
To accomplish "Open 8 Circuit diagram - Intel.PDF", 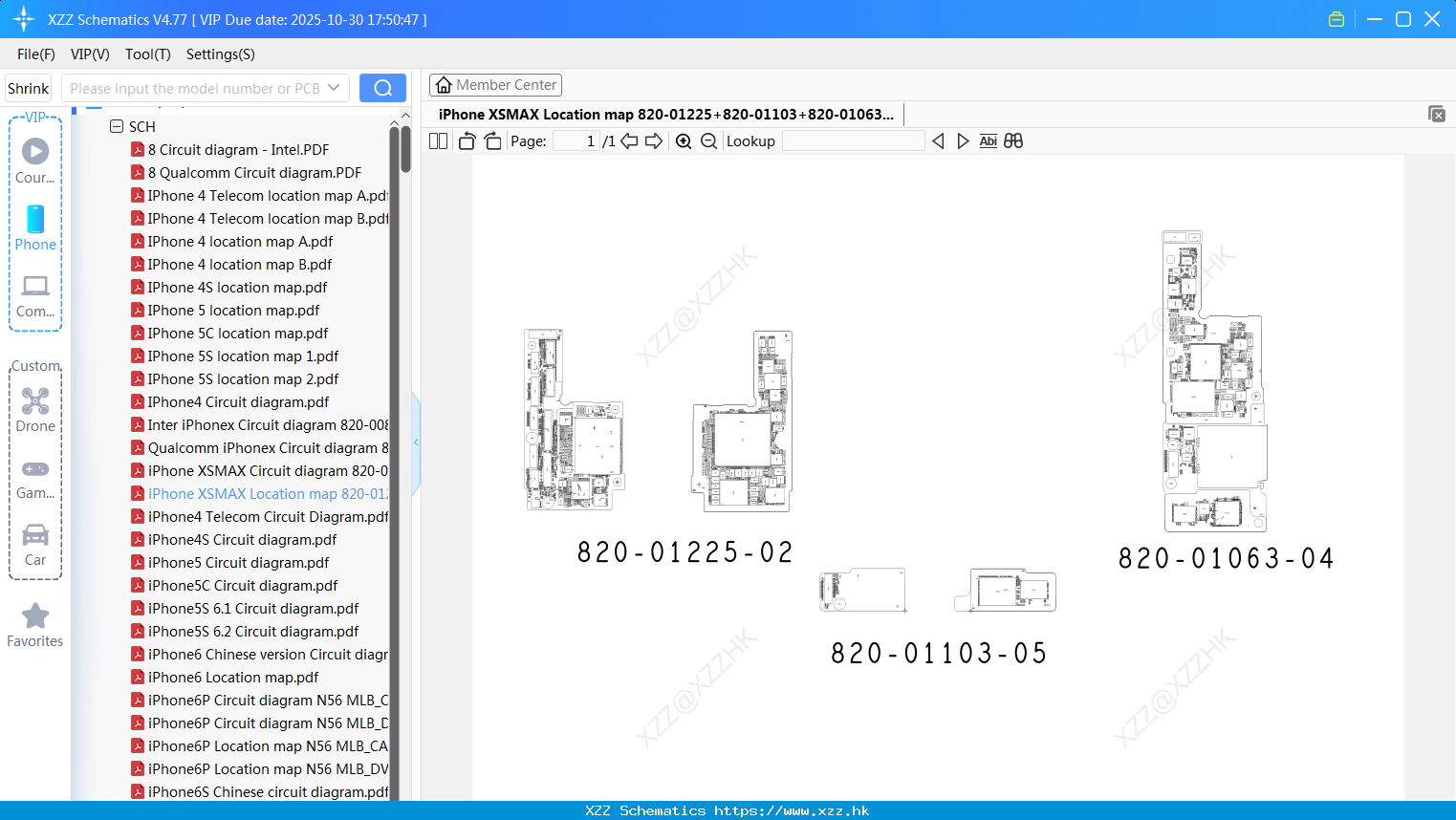I will (238, 150).
